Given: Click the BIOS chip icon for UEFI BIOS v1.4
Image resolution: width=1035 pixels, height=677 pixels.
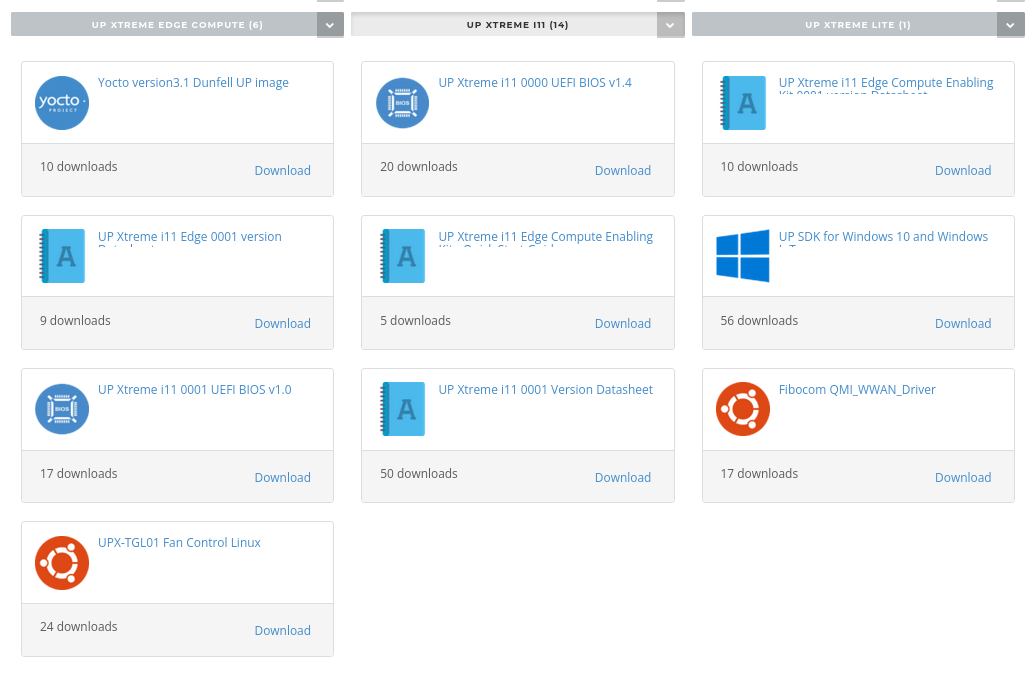Looking at the screenshot, I should point(402,103).
